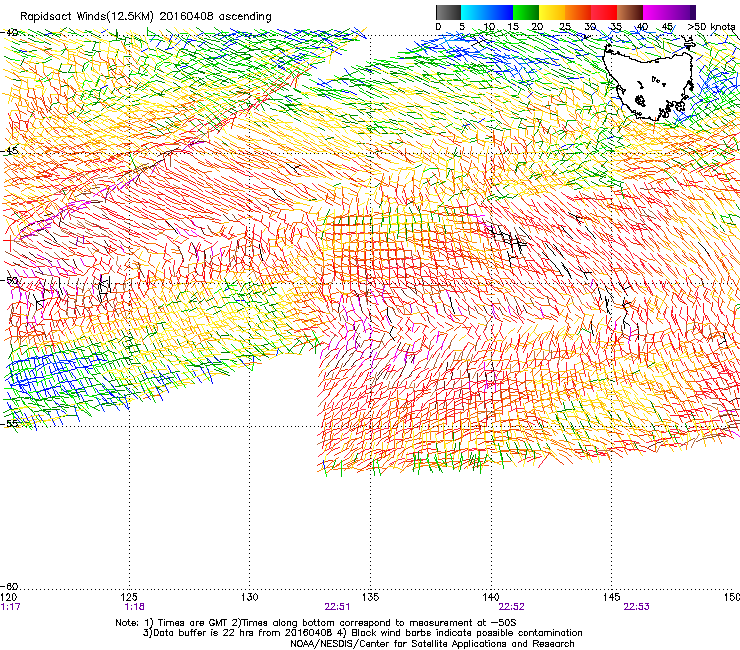The image size is (740, 650).
Task: Click the -45 latitude label
Action: (x=9, y=151)
